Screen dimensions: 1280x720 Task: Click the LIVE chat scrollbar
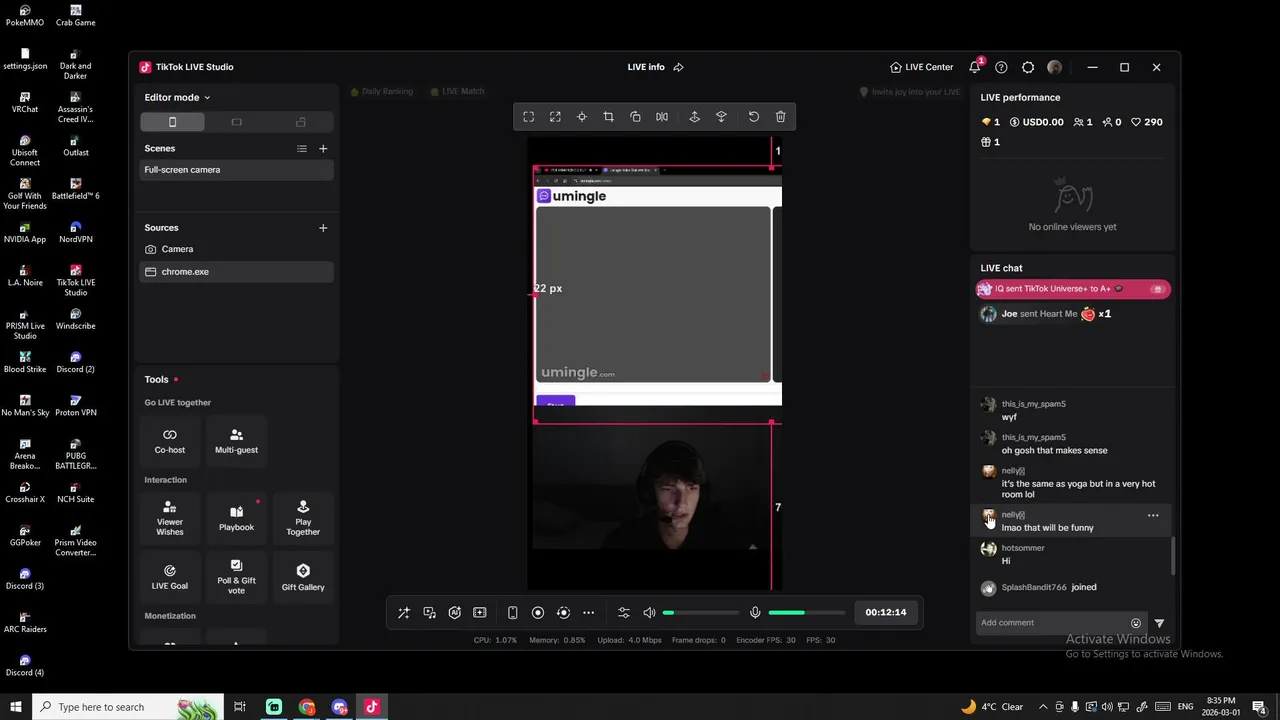pyautogui.click(x=1173, y=555)
